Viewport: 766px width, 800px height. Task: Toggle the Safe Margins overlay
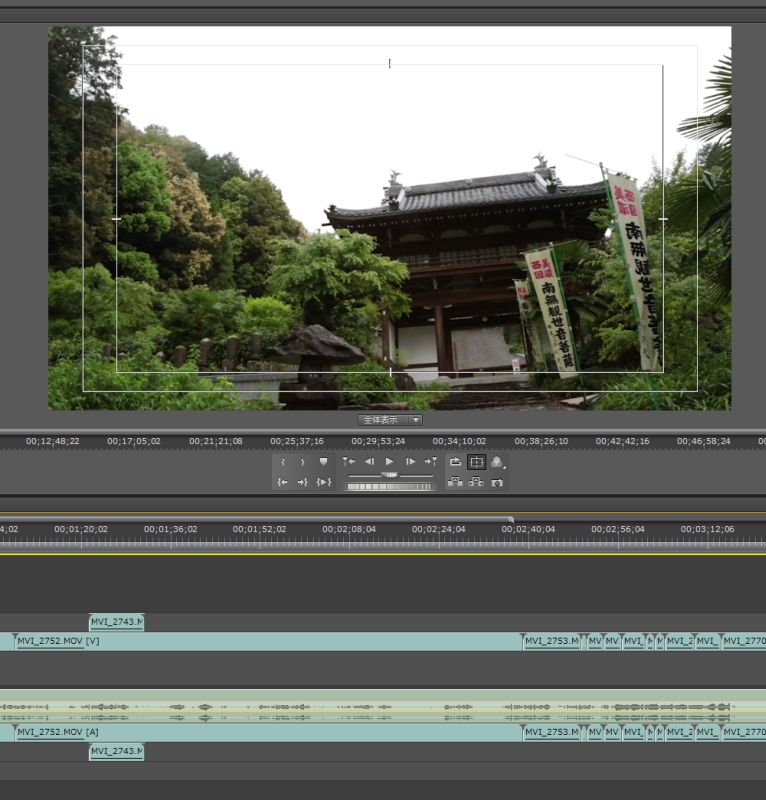pyautogui.click(x=476, y=462)
